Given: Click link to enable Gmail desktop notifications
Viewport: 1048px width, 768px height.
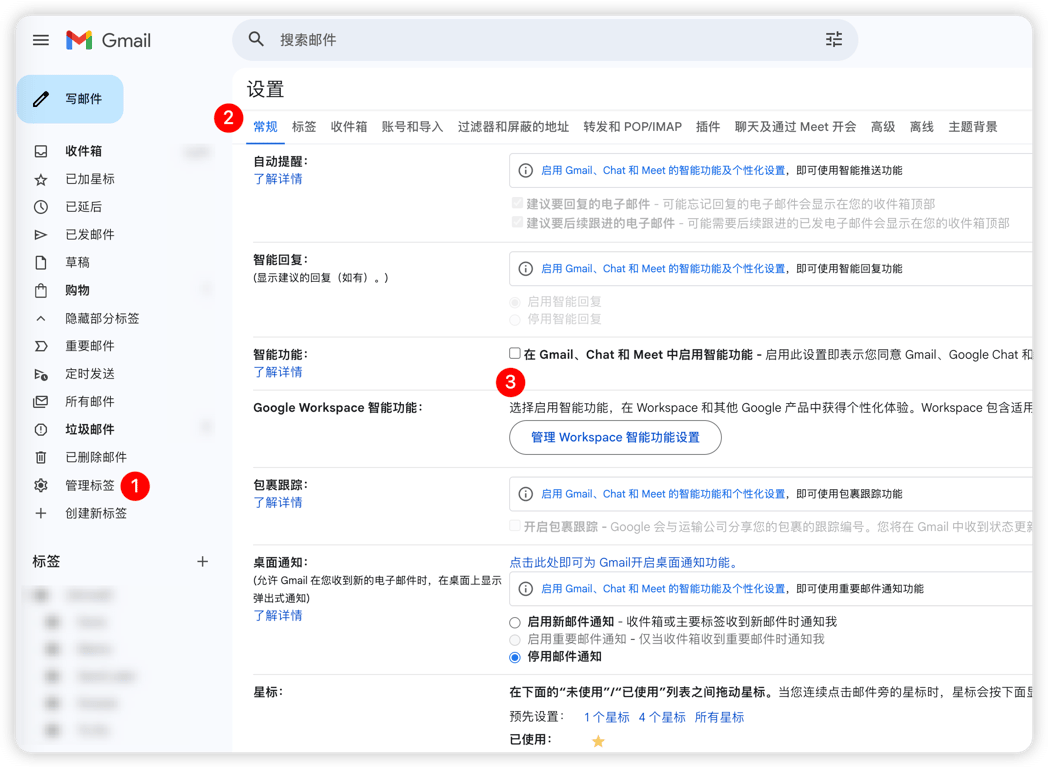Looking at the screenshot, I should point(626,563).
